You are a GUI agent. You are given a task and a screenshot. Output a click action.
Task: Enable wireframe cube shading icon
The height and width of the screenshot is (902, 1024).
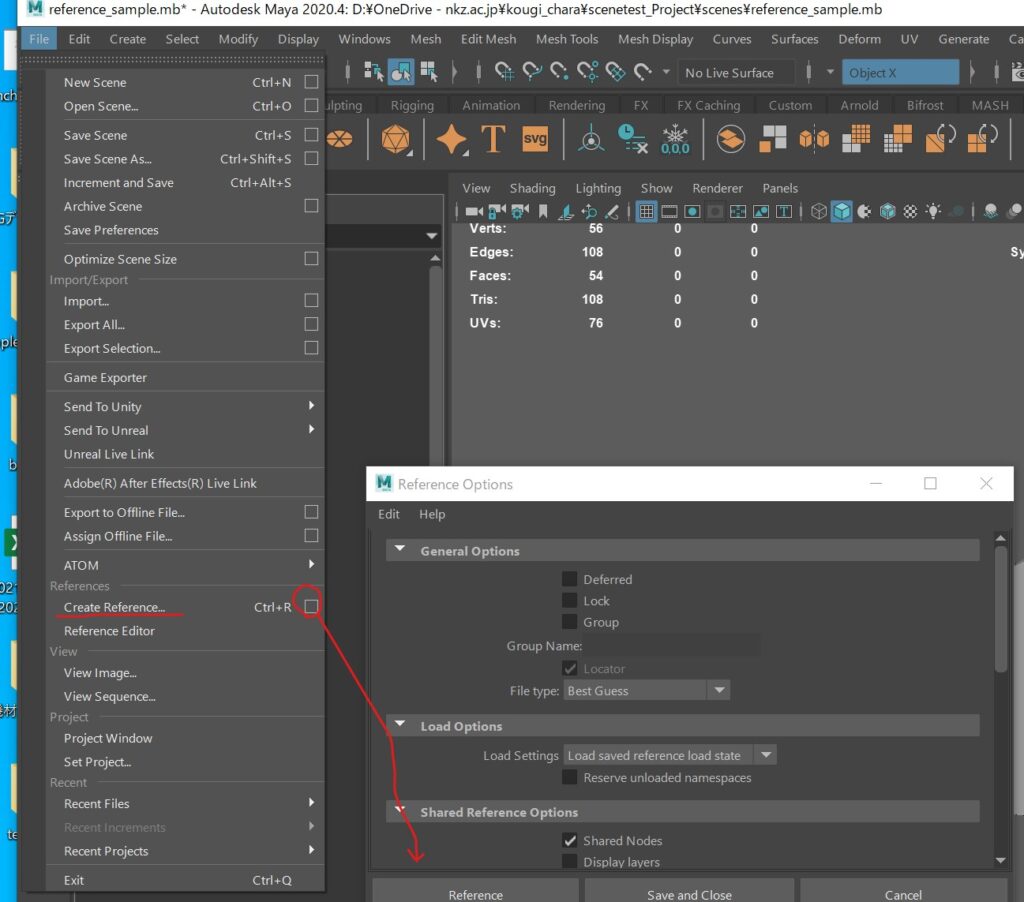pos(818,211)
